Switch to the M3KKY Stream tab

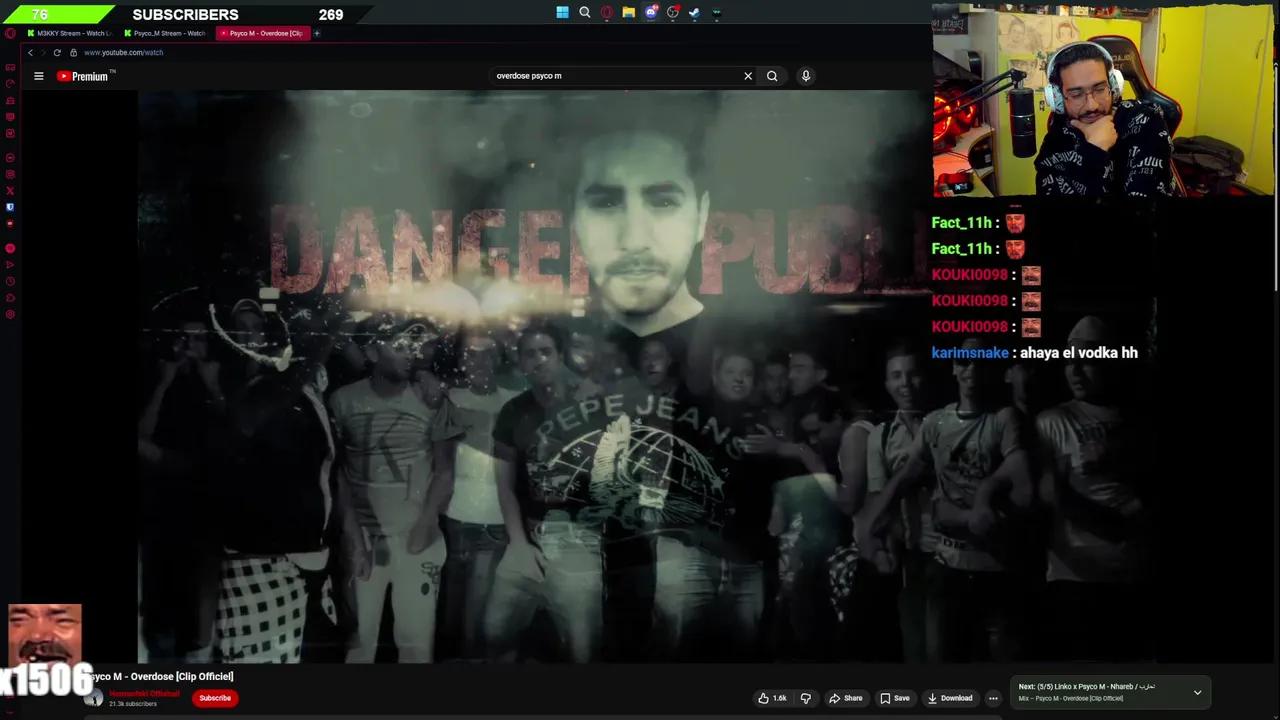point(68,33)
